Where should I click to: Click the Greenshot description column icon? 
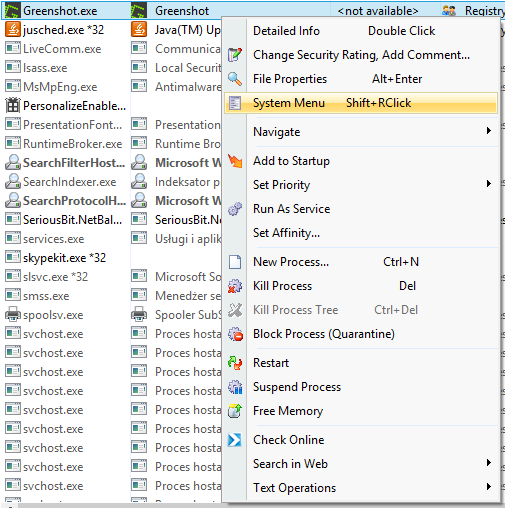point(139,11)
